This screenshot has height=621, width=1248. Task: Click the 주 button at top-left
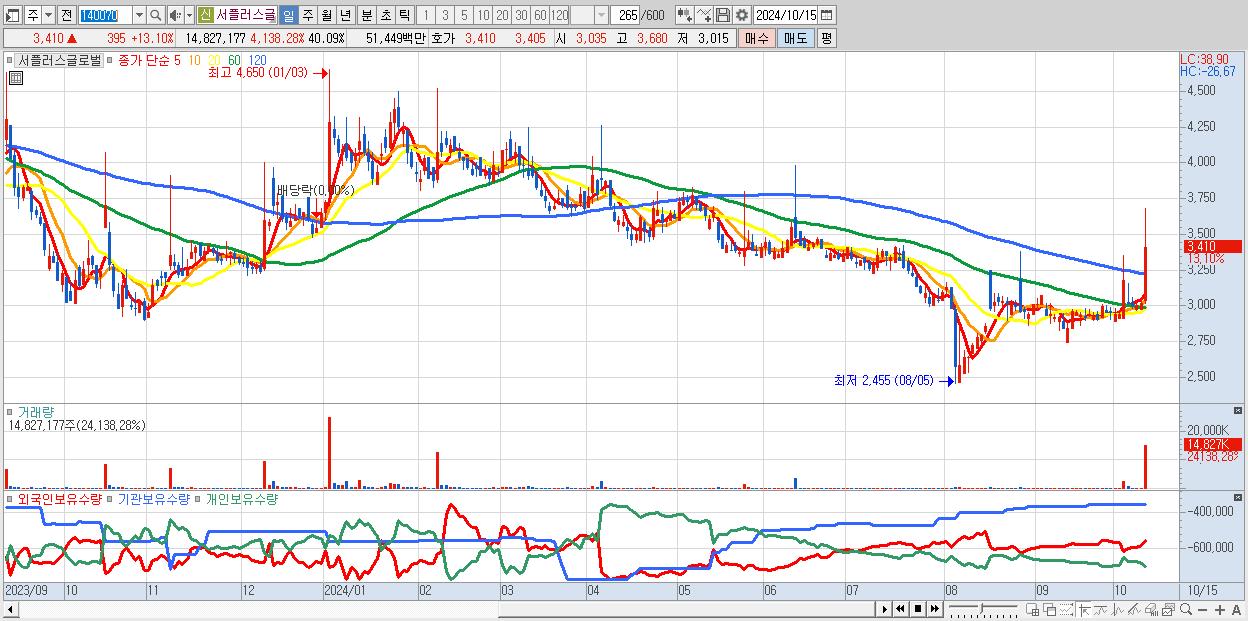(x=32, y=15)
